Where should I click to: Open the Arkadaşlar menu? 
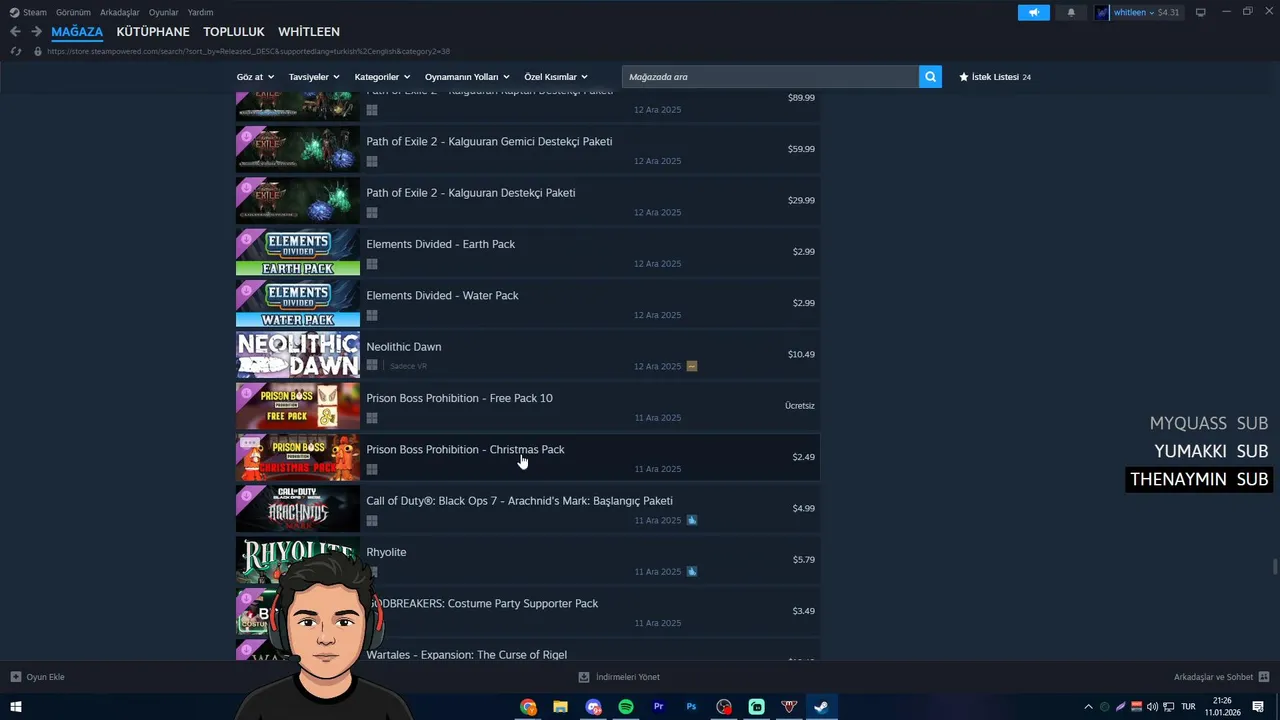click(x=120, y=12)
